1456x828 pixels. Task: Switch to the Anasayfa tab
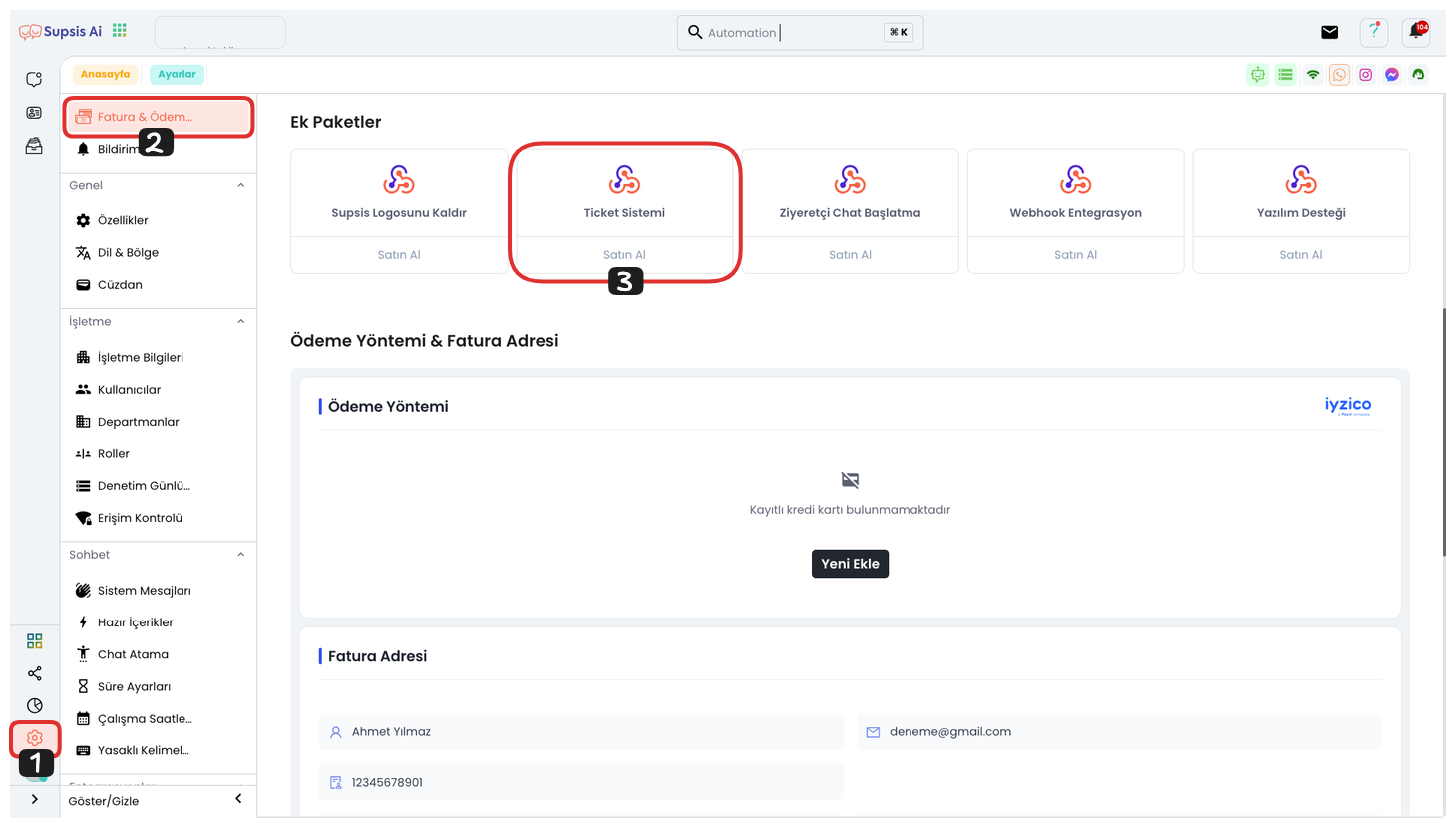tap(105, 74)
